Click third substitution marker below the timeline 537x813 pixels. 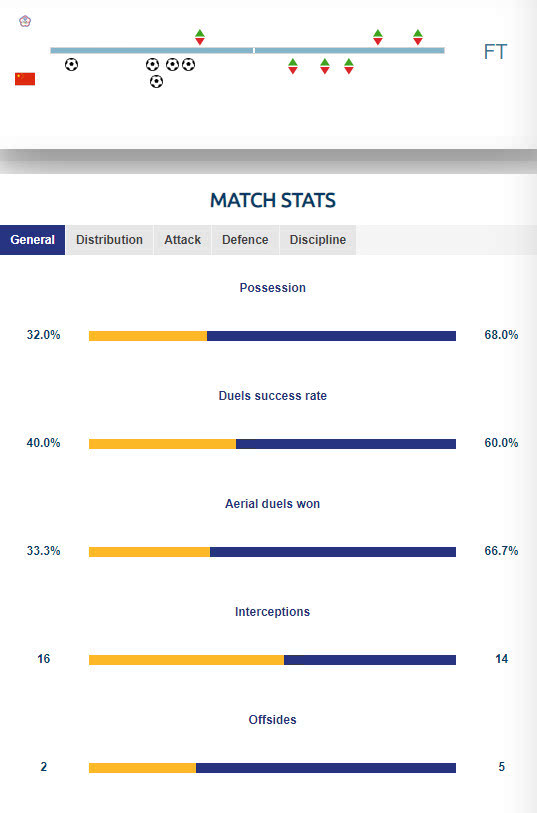[349, 66]
